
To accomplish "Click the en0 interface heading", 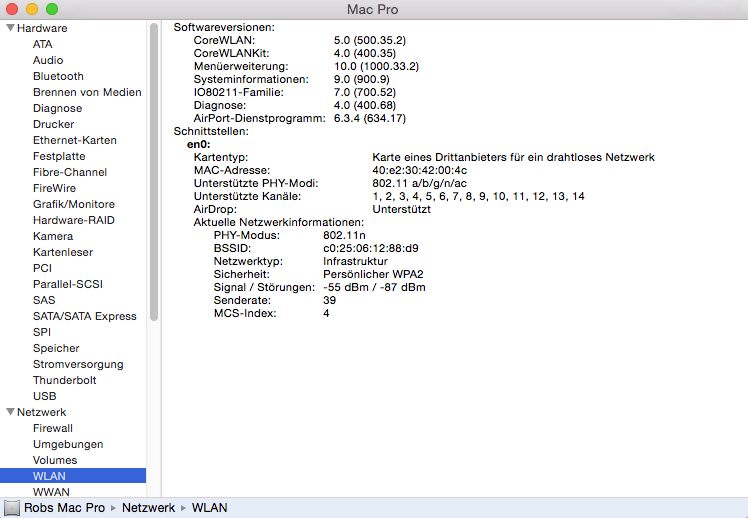I will point(198,144).
